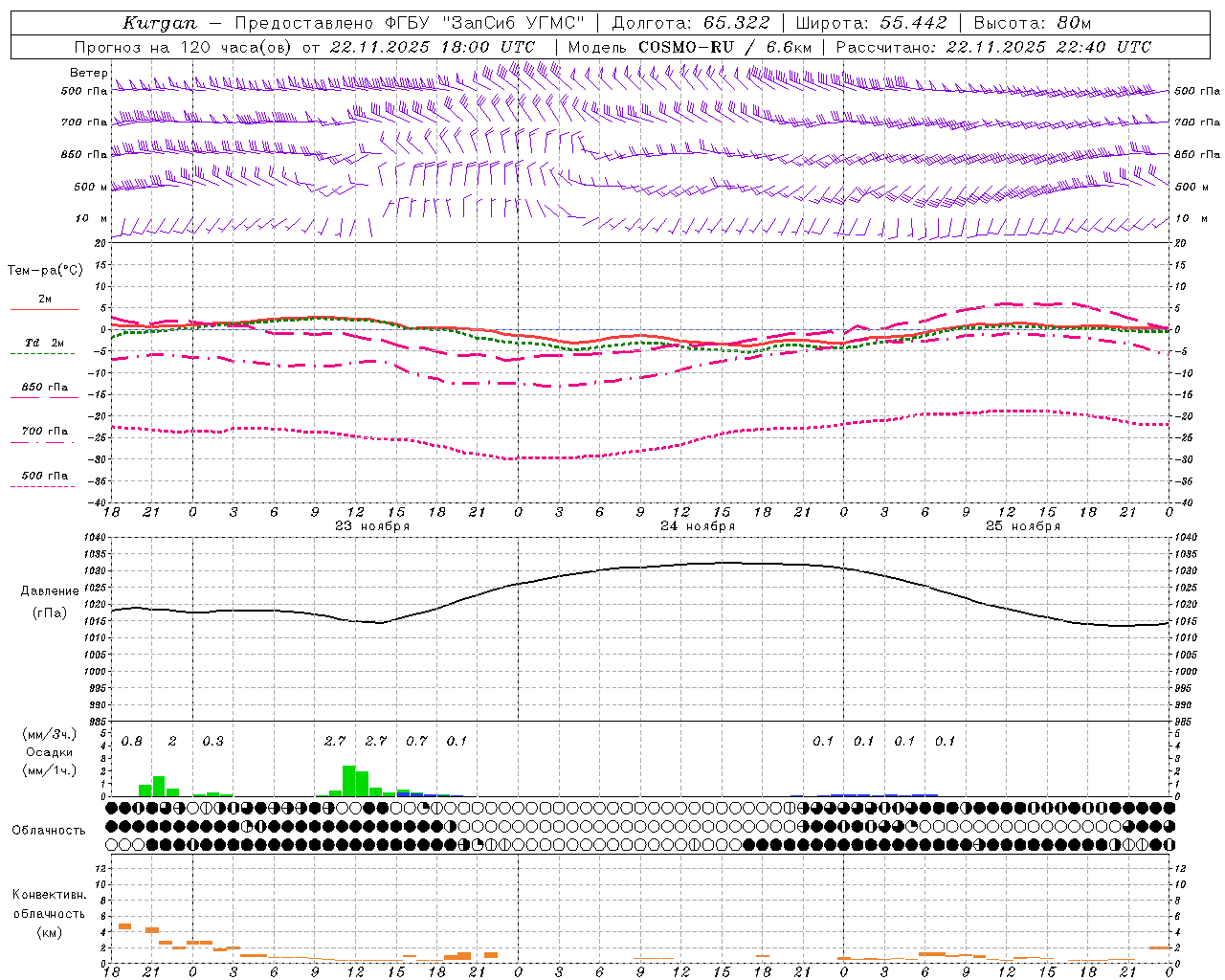
Task: Click the Конвективн. облачность label
Action: click(x=49, y=913)
